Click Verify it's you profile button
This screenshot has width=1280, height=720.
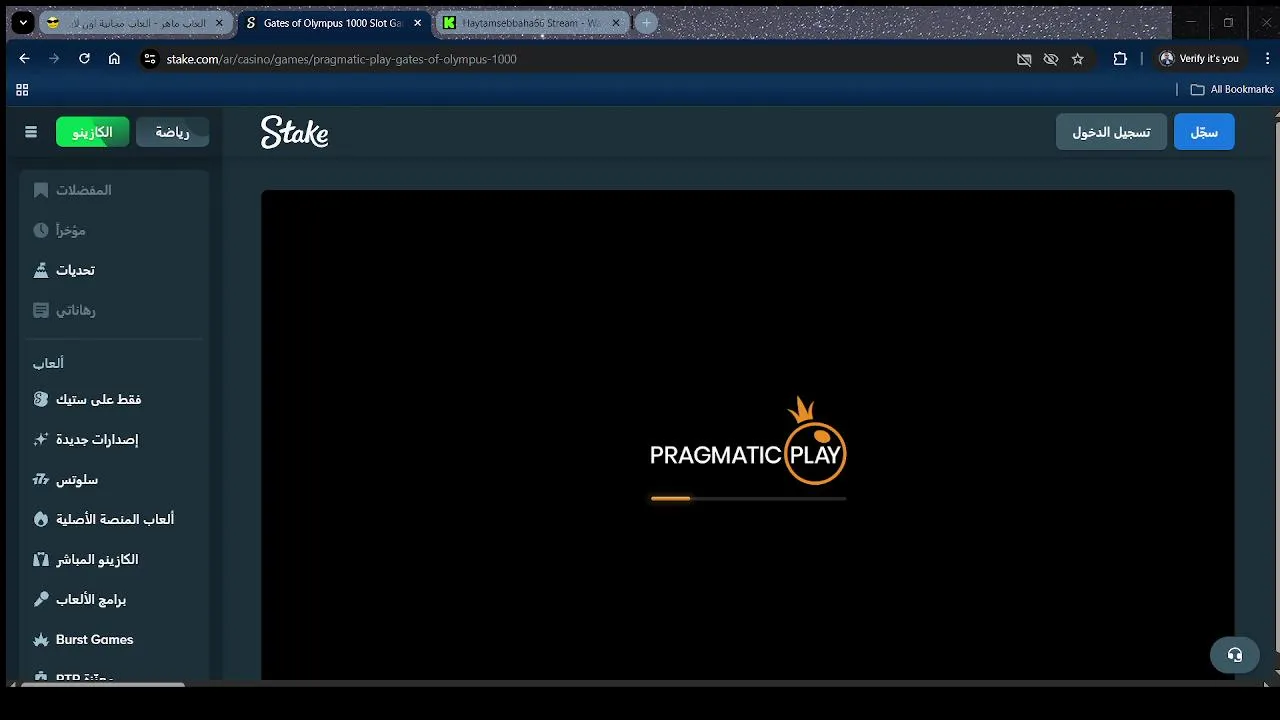(x=1199, y=59)
